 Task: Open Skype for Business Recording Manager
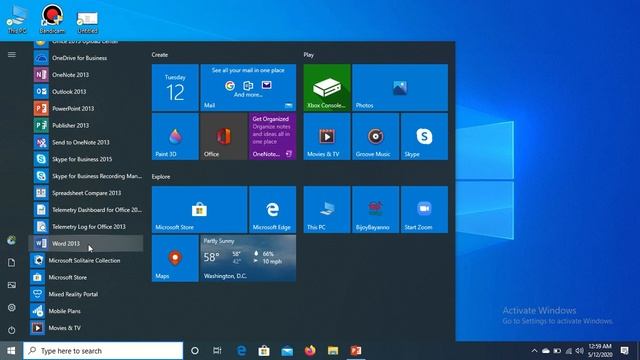pos(86,176)
